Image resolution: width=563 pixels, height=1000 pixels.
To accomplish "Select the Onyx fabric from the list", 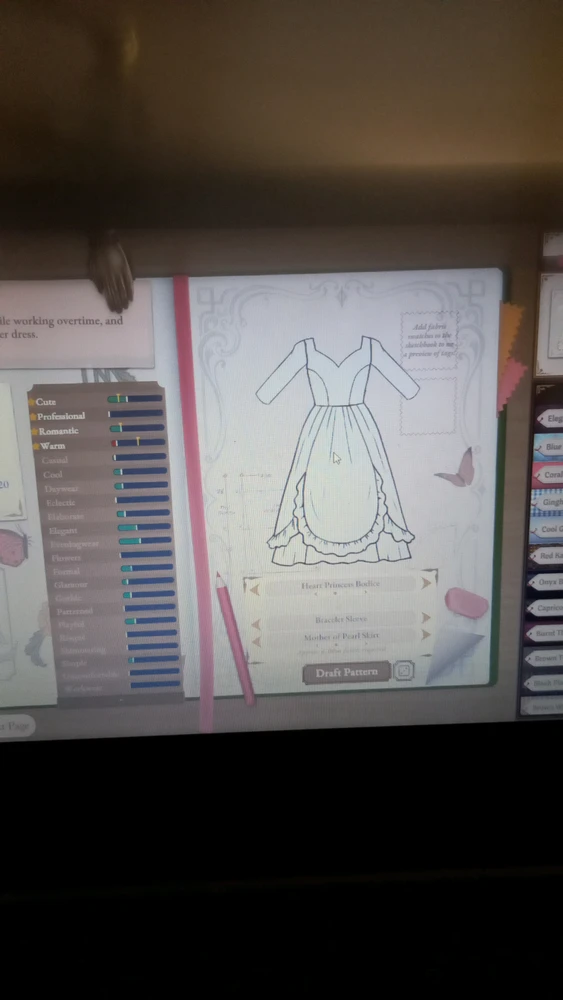I will click(545, 582).
